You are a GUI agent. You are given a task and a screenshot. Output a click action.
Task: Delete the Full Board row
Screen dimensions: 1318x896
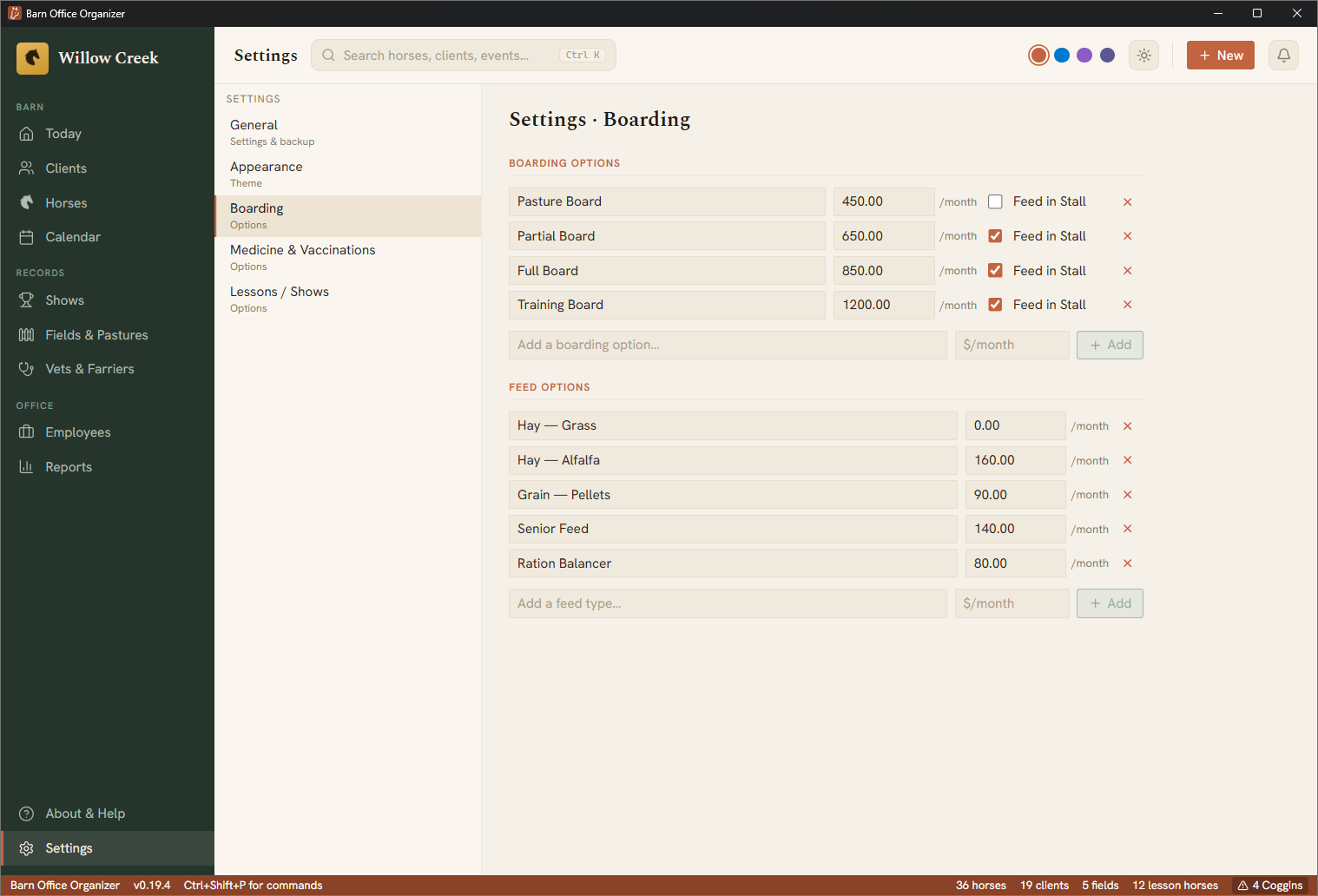(x=1127, y=271)
